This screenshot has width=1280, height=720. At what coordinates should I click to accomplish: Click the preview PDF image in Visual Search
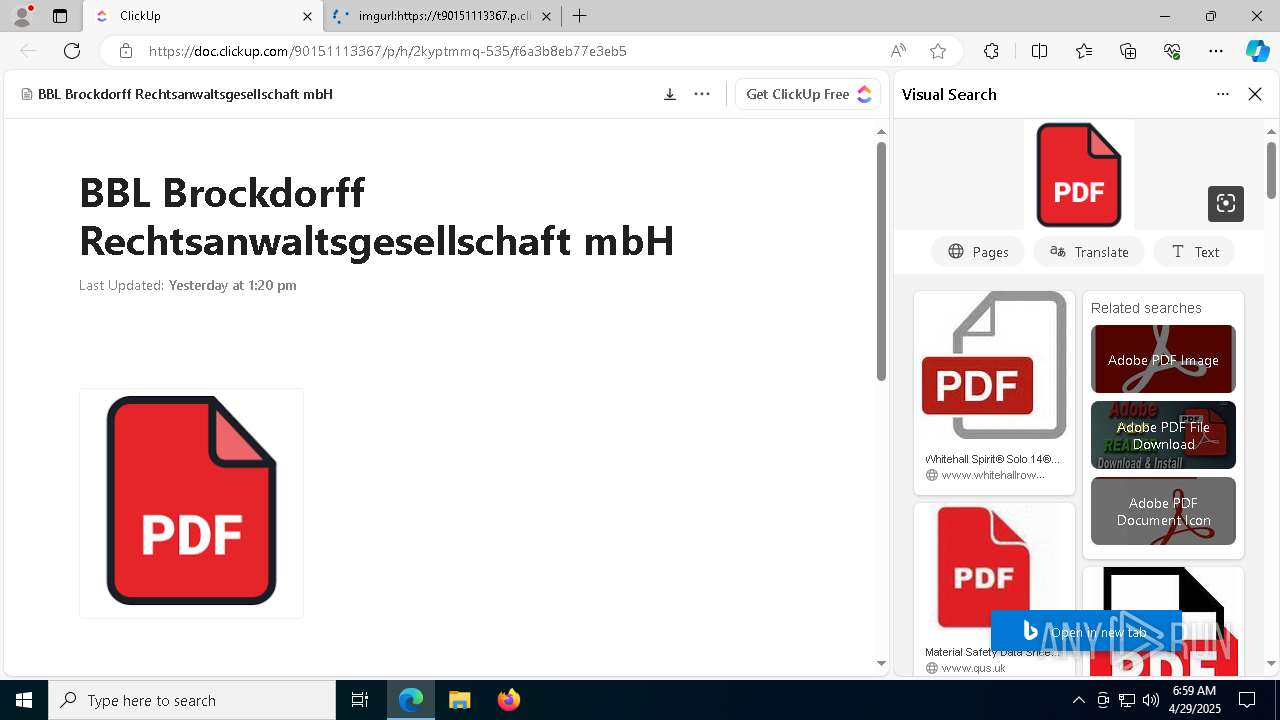pyautogui.click(x=1078, y=175)
